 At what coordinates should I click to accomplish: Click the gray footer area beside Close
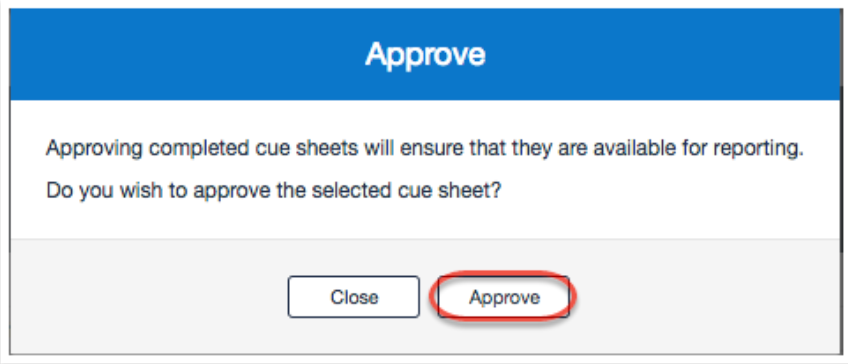pos(162,296)
